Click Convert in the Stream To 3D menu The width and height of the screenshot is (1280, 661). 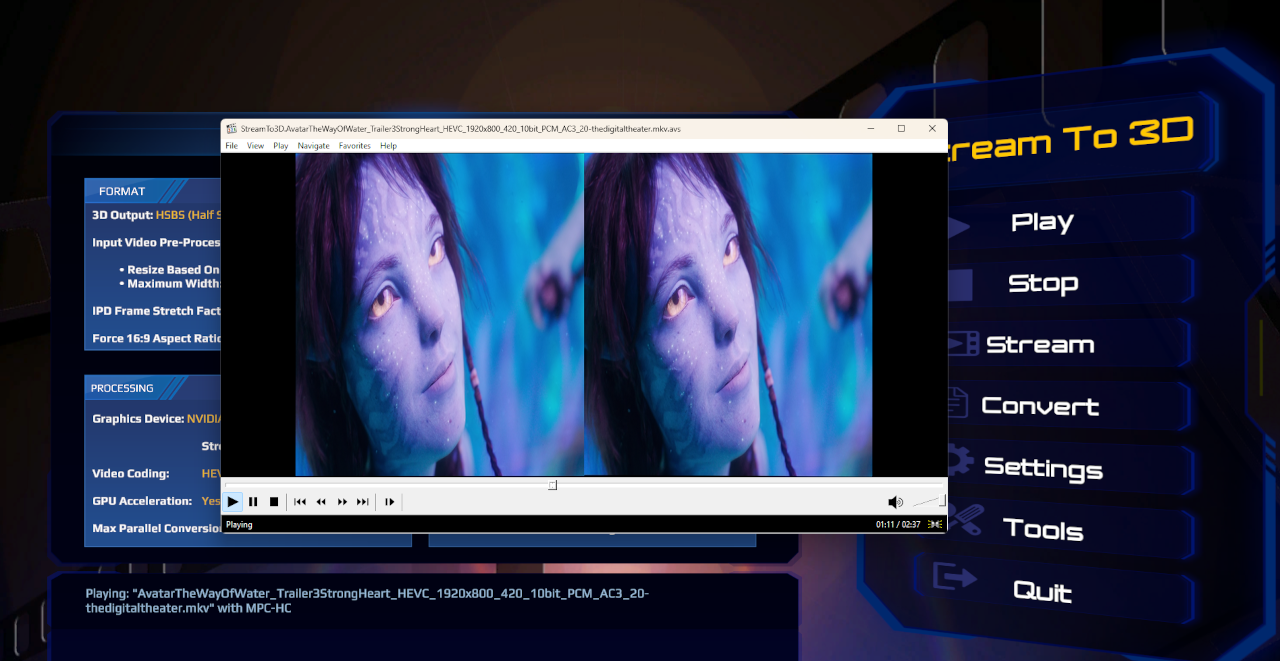pos(1040,406)
